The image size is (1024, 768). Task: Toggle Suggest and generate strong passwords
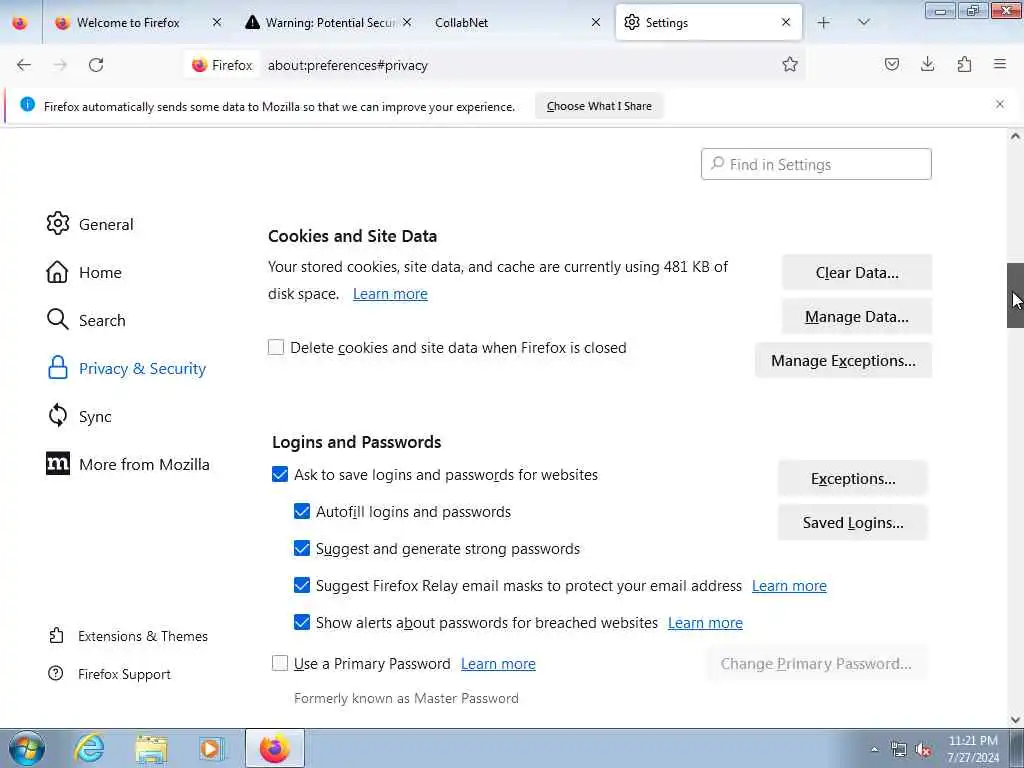pyautogui.click(x=302, y=549)
